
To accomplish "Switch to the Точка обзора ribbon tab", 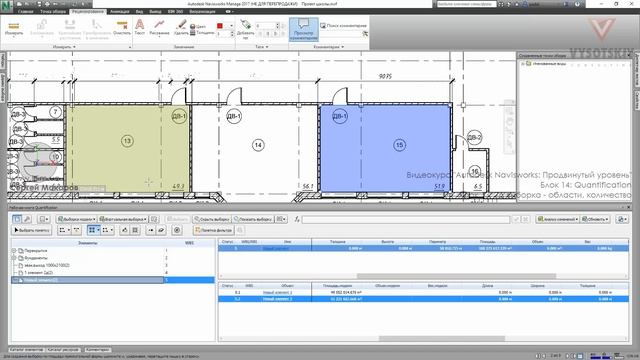I will point(53,12).
